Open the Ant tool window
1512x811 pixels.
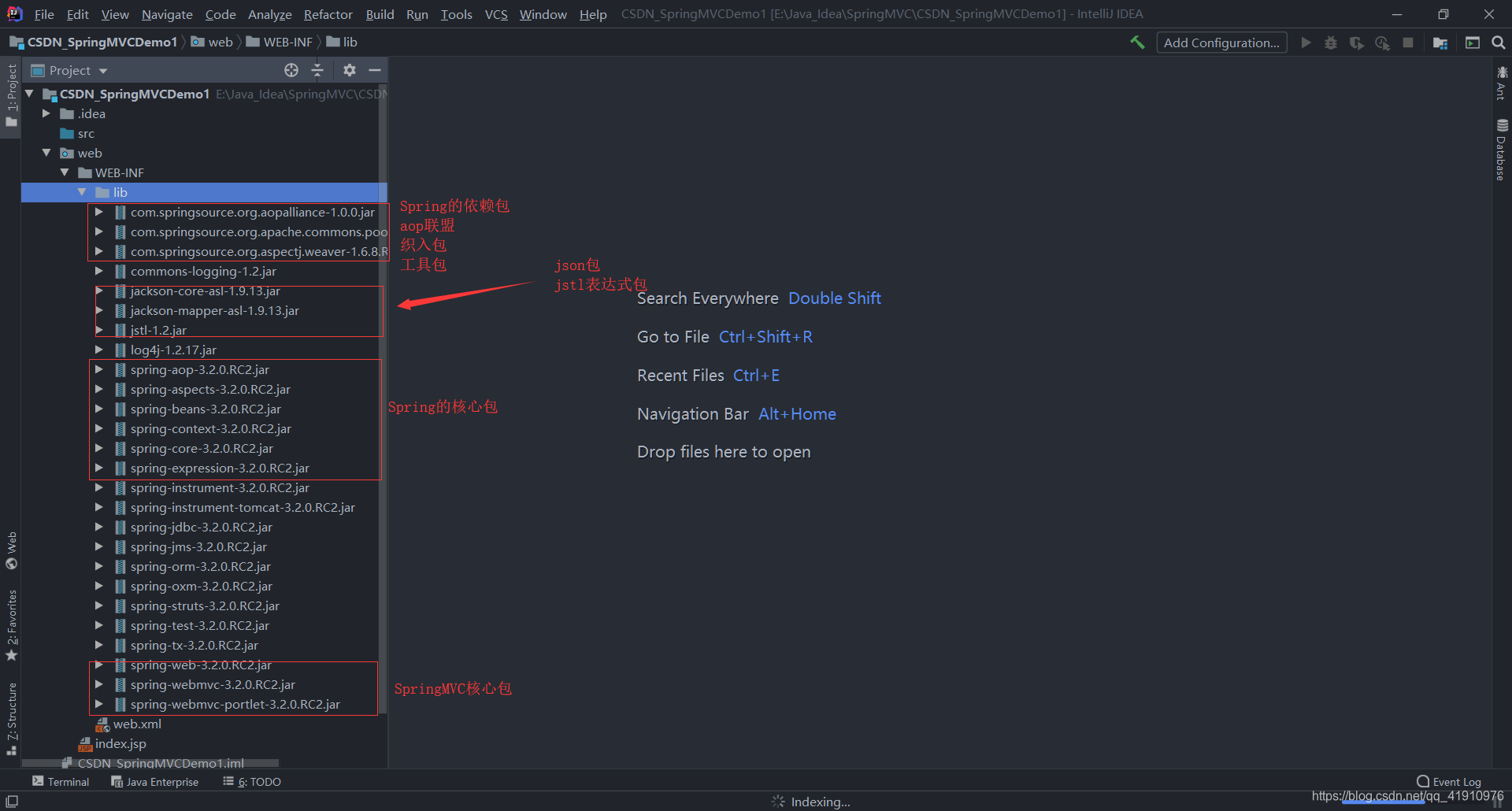(x=1501, y=83)
